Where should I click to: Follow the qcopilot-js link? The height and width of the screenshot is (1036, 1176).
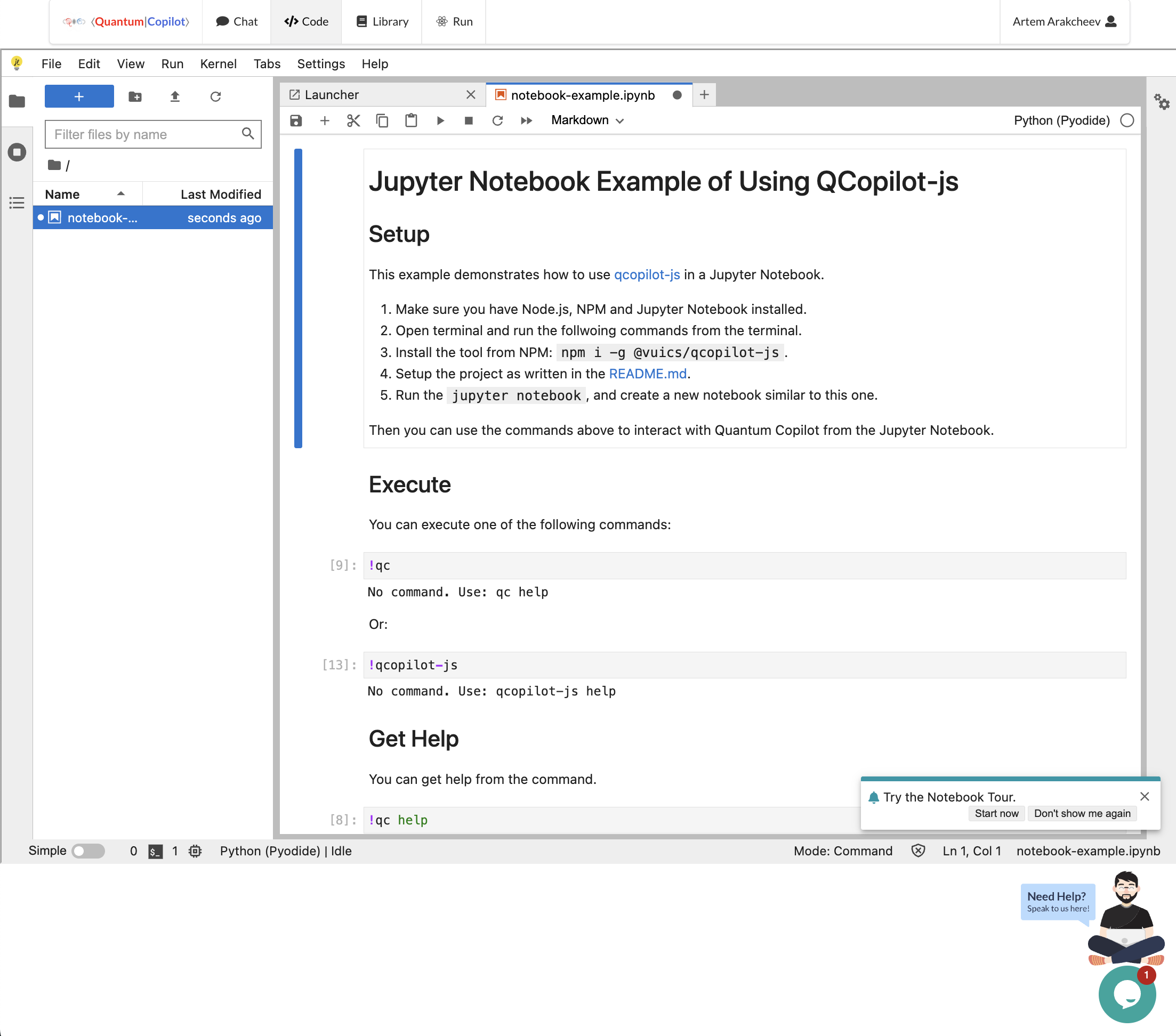tap(647, 275)
